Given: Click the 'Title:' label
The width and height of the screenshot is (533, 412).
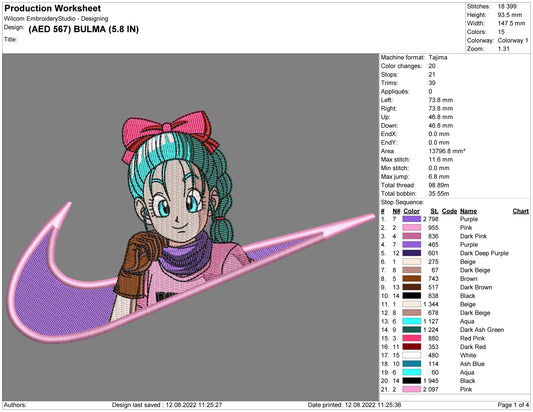Looking at the screenshot, I should pos(11,39).
